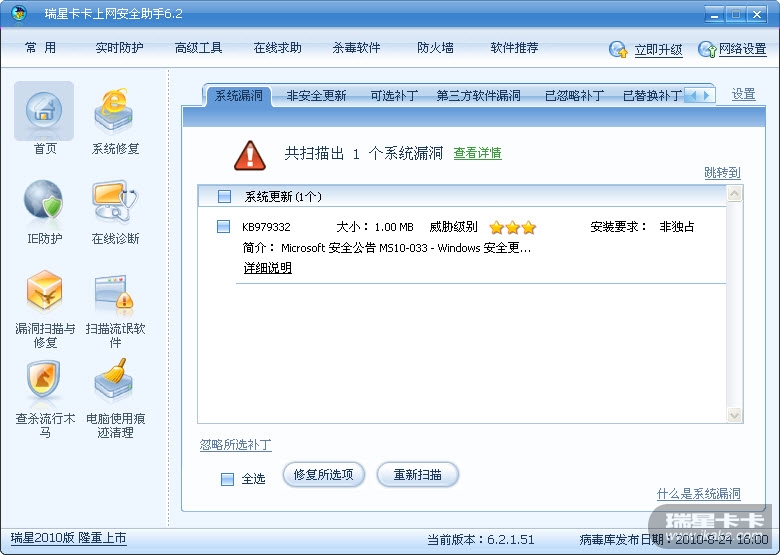Open the 在线求助 menu

278,48
